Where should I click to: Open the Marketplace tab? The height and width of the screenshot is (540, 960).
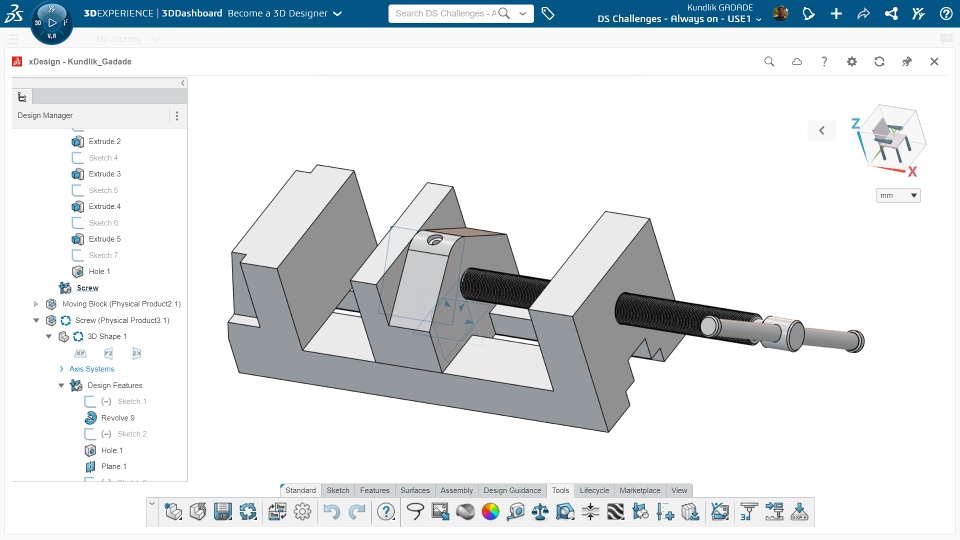click(640, 490)
